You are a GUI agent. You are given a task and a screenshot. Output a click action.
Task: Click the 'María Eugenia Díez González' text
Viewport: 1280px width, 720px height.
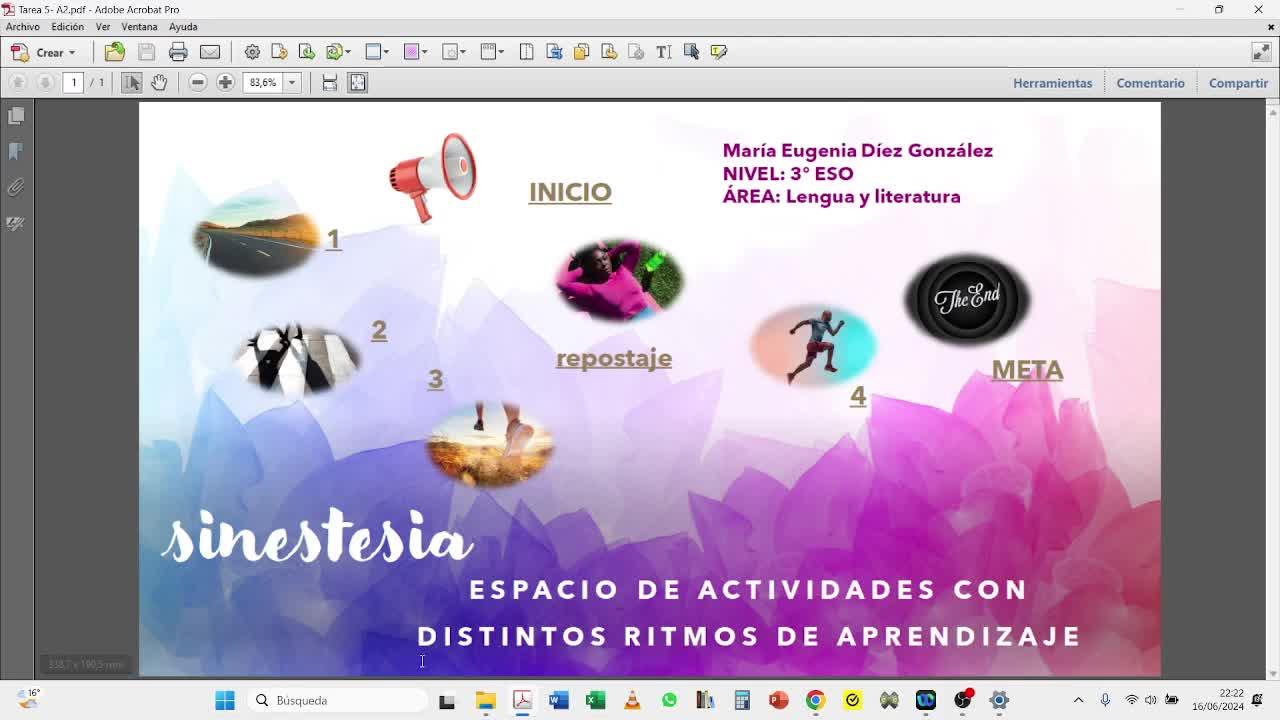[x=858, y=151]
